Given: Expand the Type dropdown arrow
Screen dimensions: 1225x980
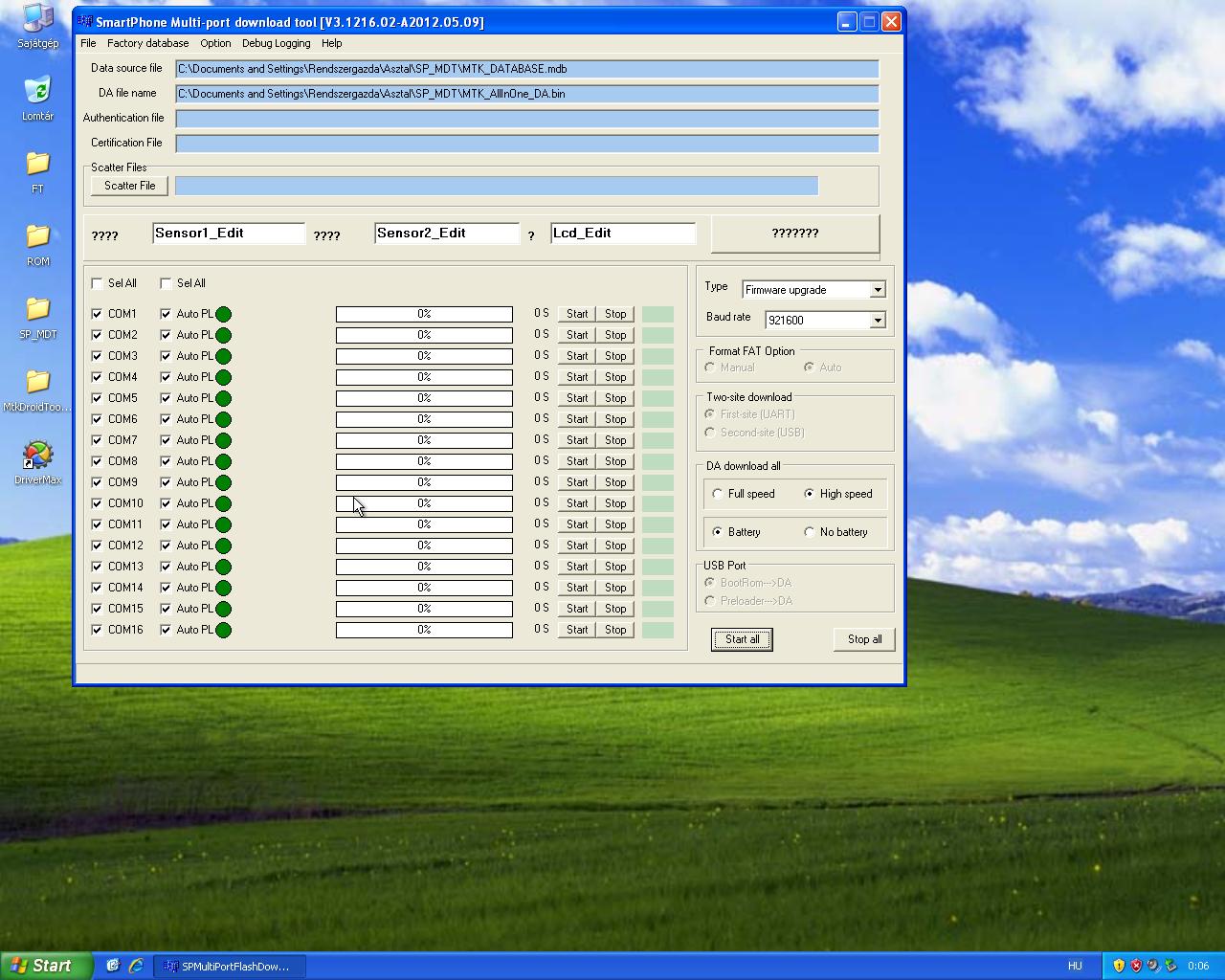Looking at the screenshot, I should (x=878, y=290).
